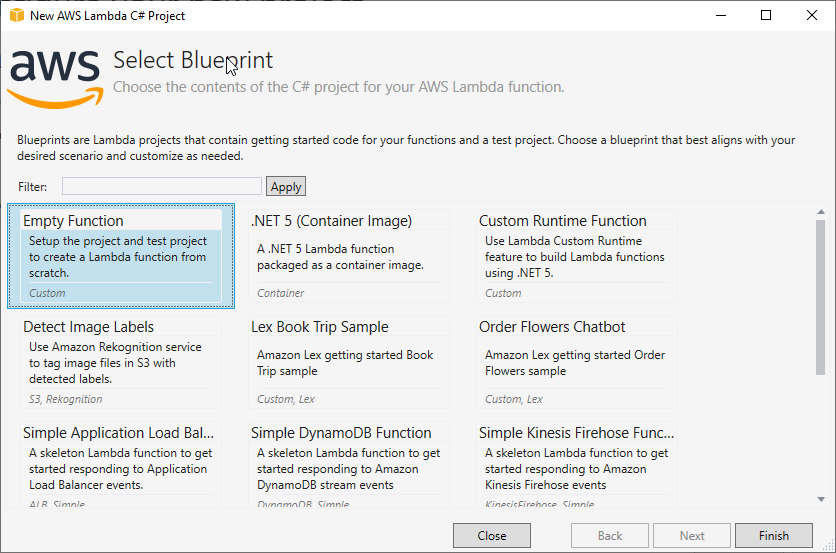Viewport: 836px width, 553px height.
Task: Click inside the Filter text field
Action: (x=162, y=186)
